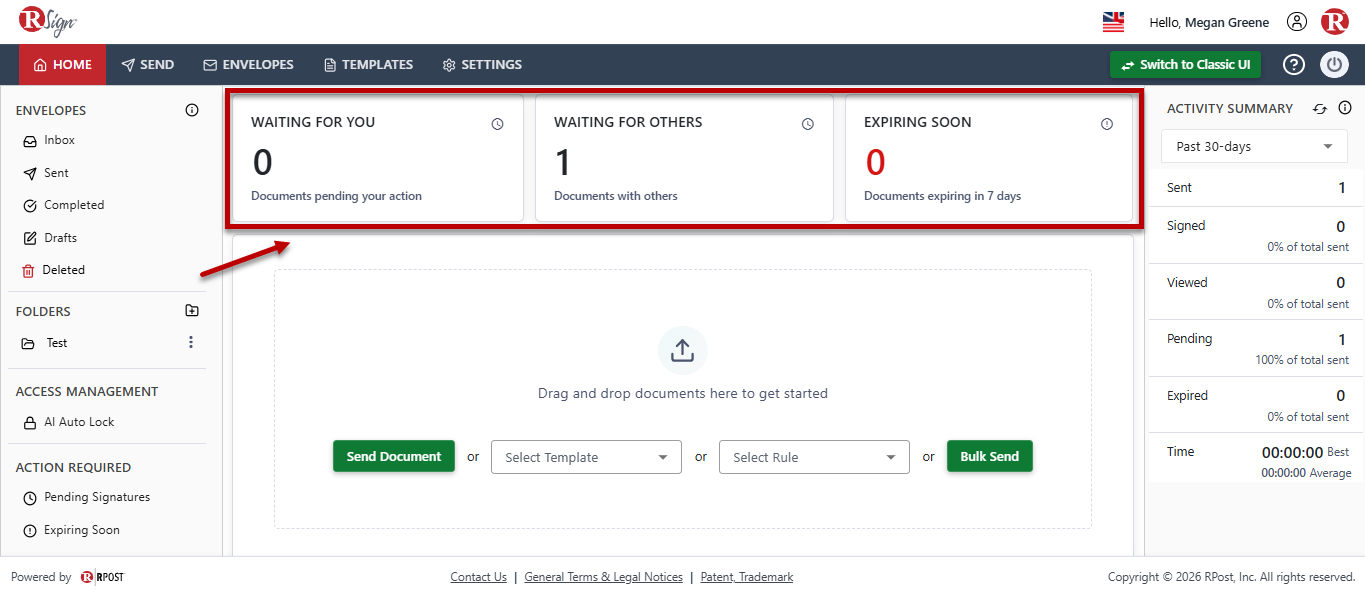This screenshot has width=1365, height=595.
Task: Click the Expiring Soon info icon
Action: 1107,124
